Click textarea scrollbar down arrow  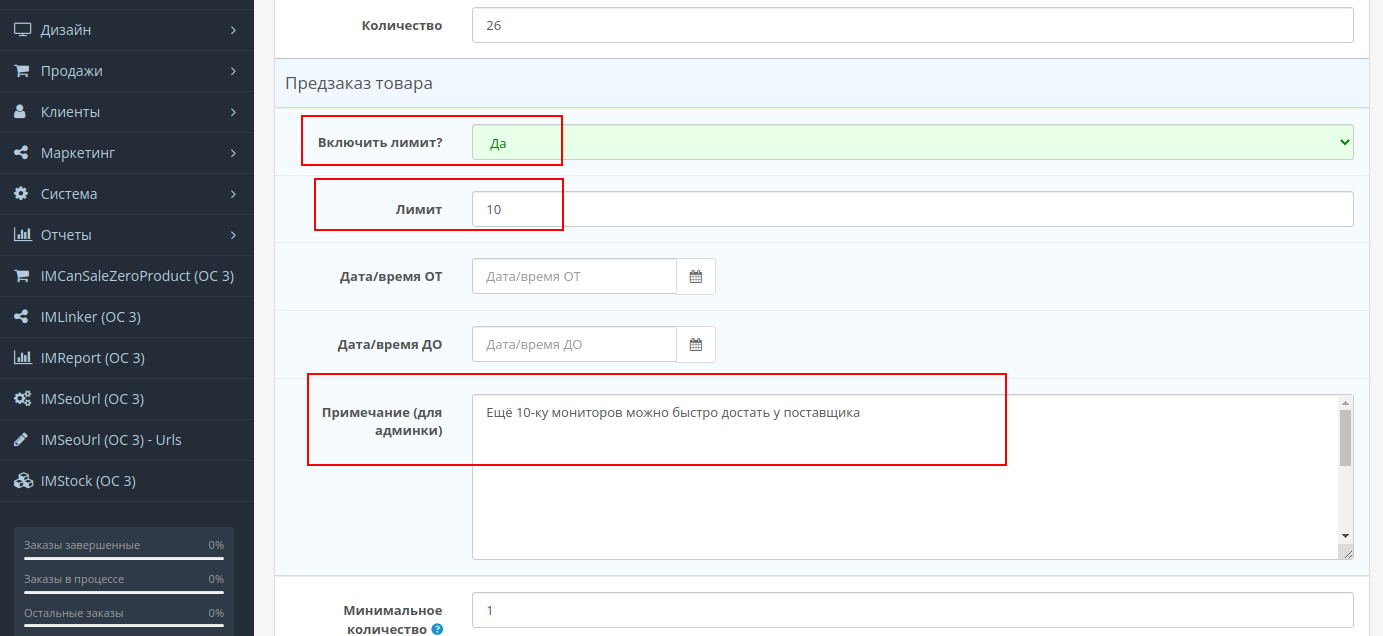click(x=1346, y=536)
